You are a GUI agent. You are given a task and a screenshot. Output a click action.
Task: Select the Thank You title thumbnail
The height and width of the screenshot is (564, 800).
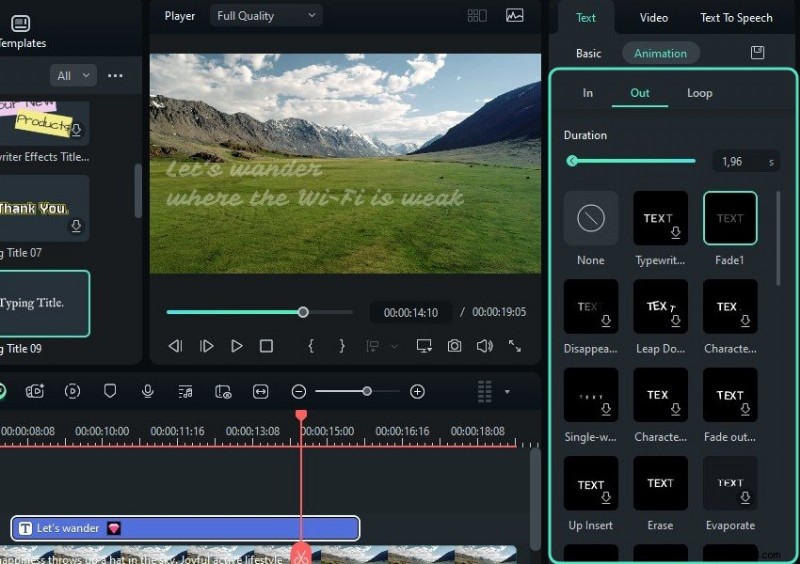[x=44, y=208]
